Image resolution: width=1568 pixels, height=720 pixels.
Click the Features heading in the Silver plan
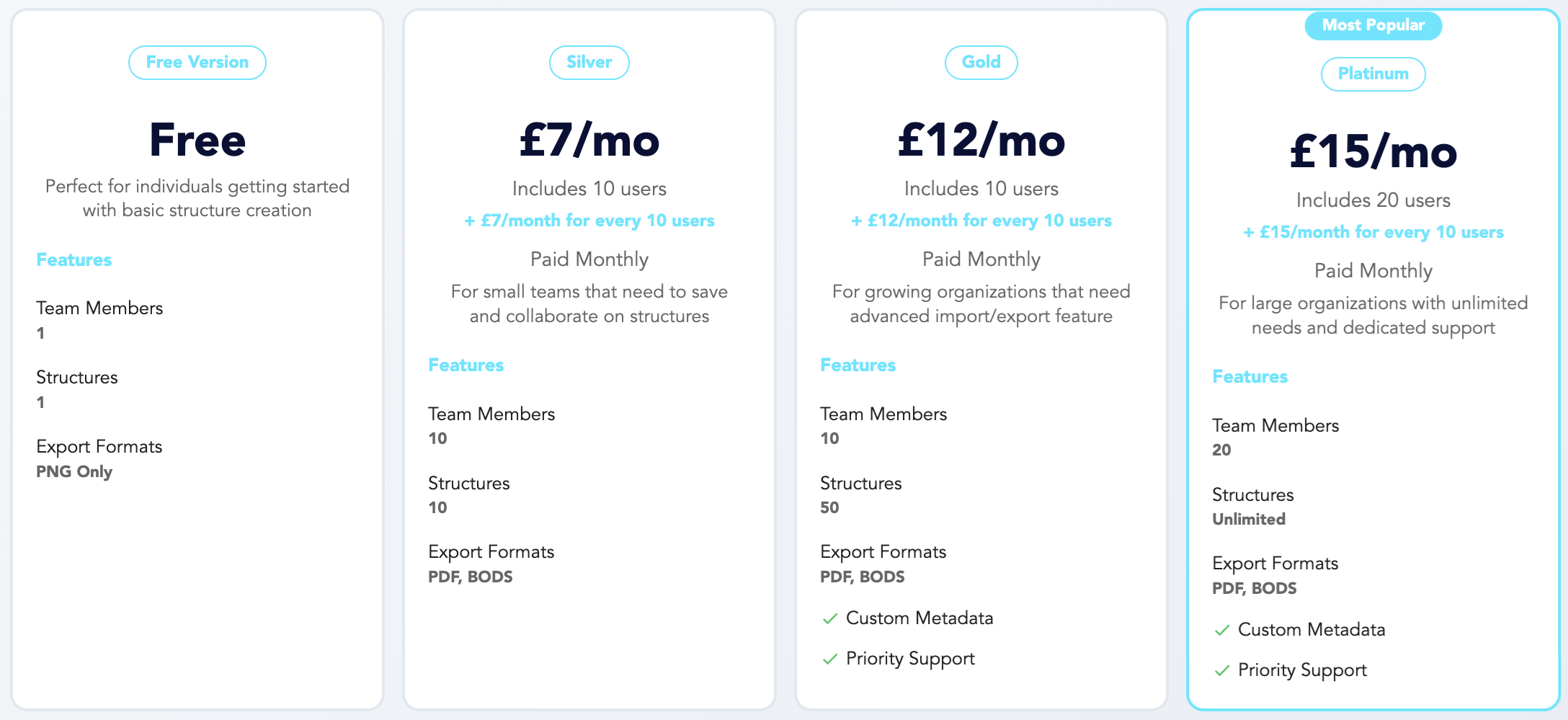(x=466, y=365)
